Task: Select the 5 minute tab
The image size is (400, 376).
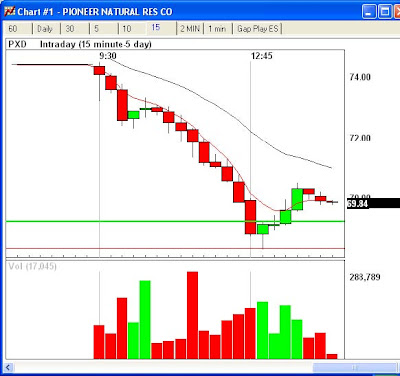Action: [x=104, y=29]
